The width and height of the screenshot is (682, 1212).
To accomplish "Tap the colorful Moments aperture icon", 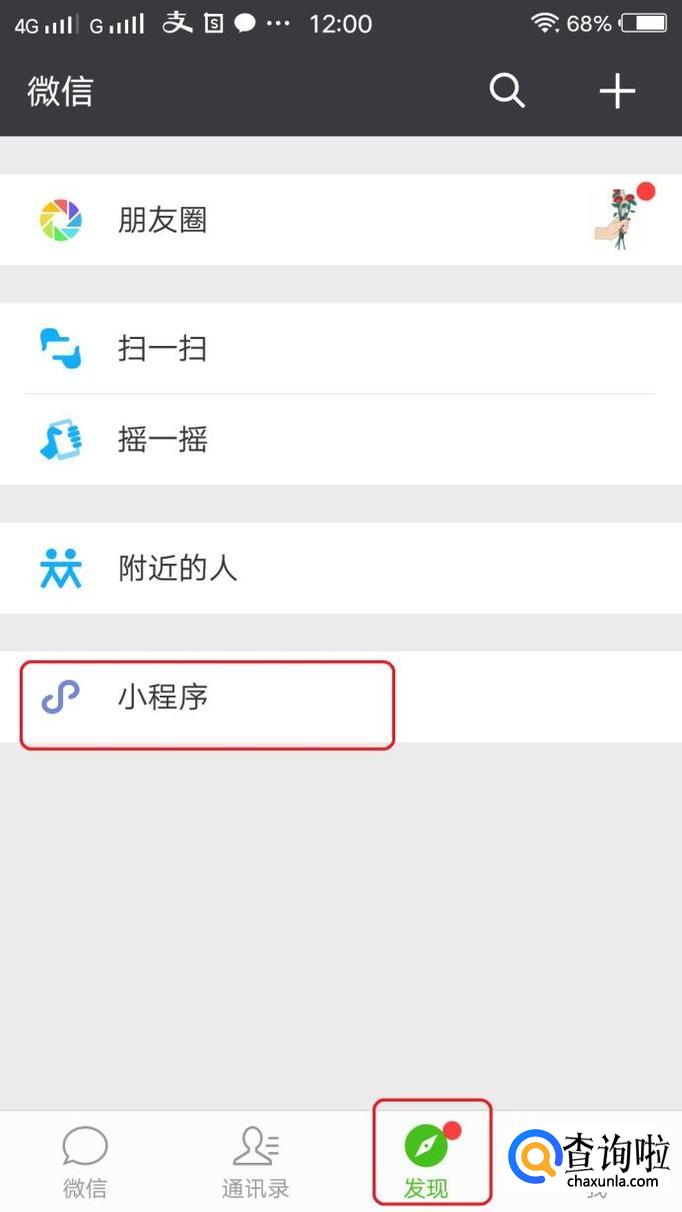I will tap(60, 220).
